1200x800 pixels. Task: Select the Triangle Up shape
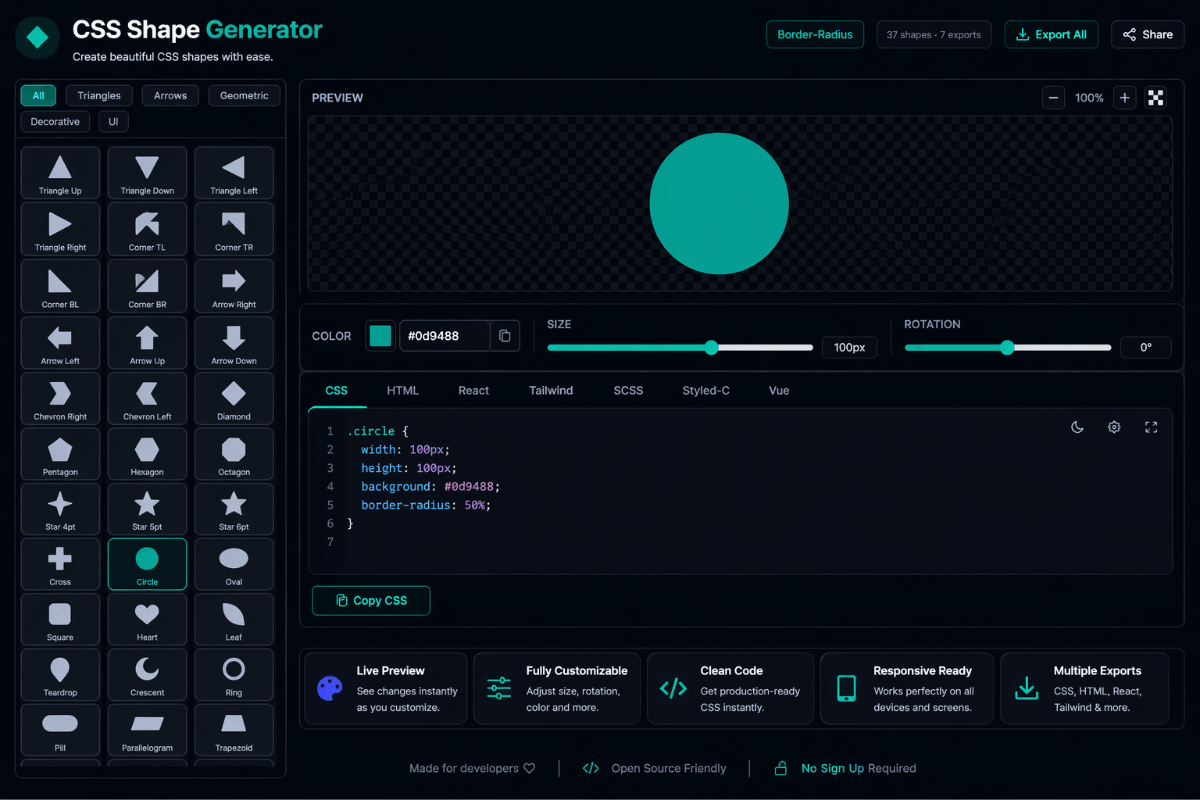pyautogui.click(x=60, y=173)
